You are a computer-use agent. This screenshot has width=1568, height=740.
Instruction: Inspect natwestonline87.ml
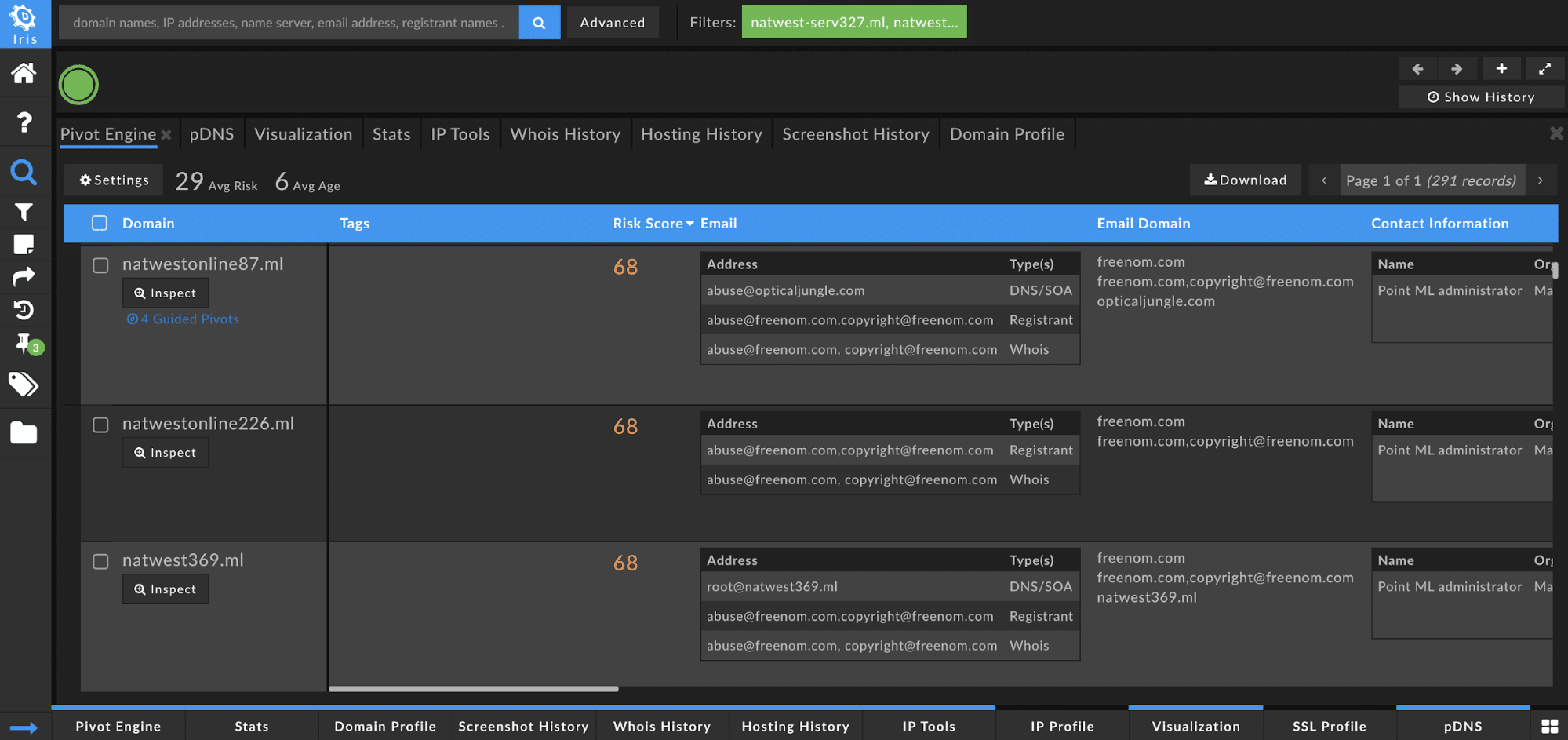pos(166,293)
